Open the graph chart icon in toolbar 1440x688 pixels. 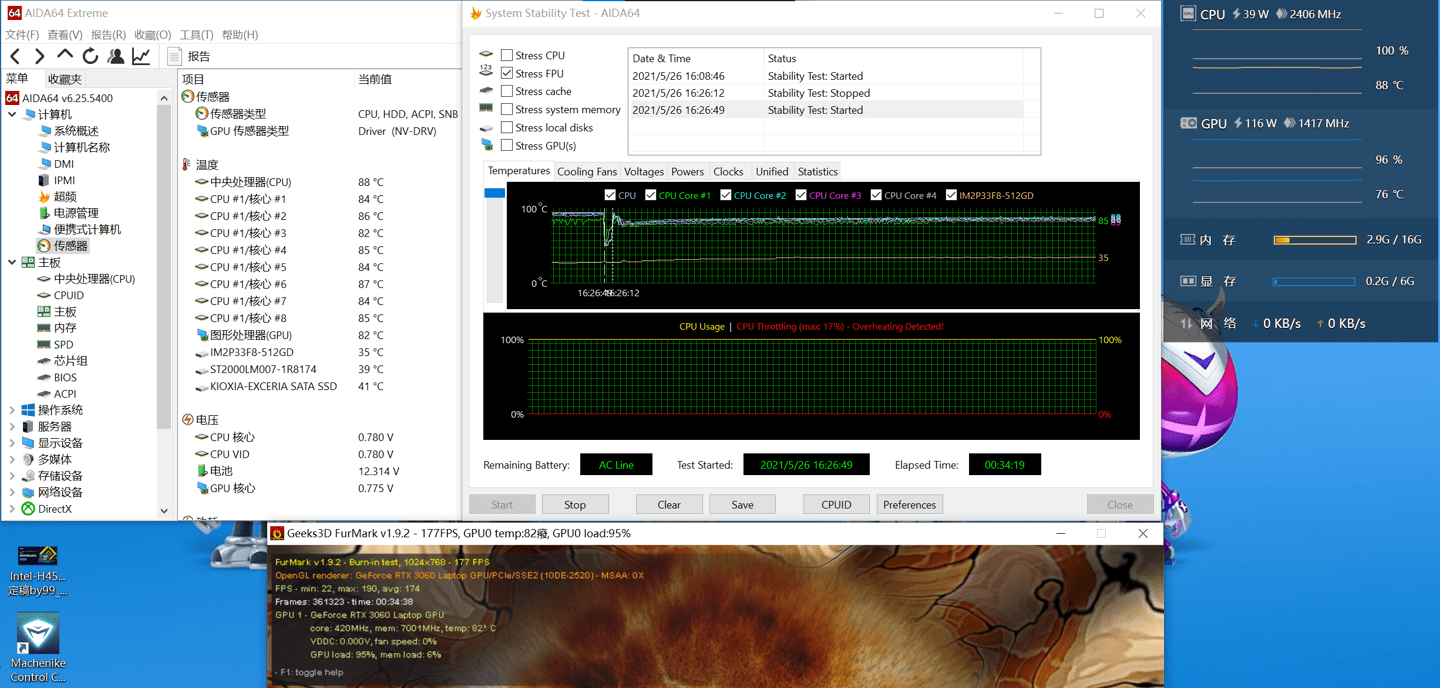click(141, 57)
